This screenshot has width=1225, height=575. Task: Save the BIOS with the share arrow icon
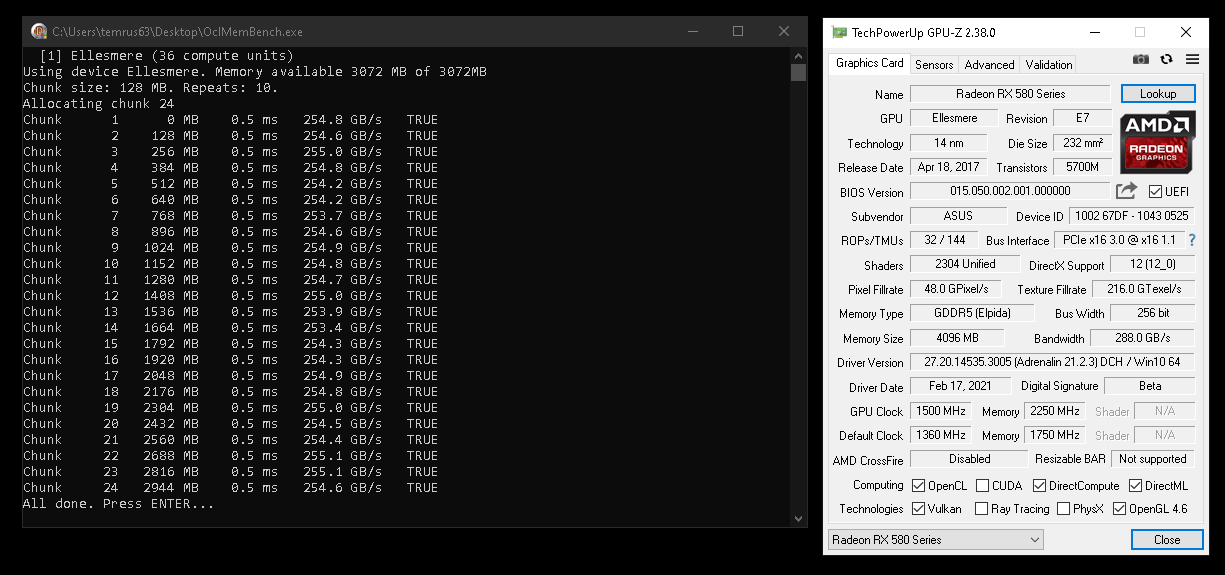pyautogui.click(x=1127, y=191)
